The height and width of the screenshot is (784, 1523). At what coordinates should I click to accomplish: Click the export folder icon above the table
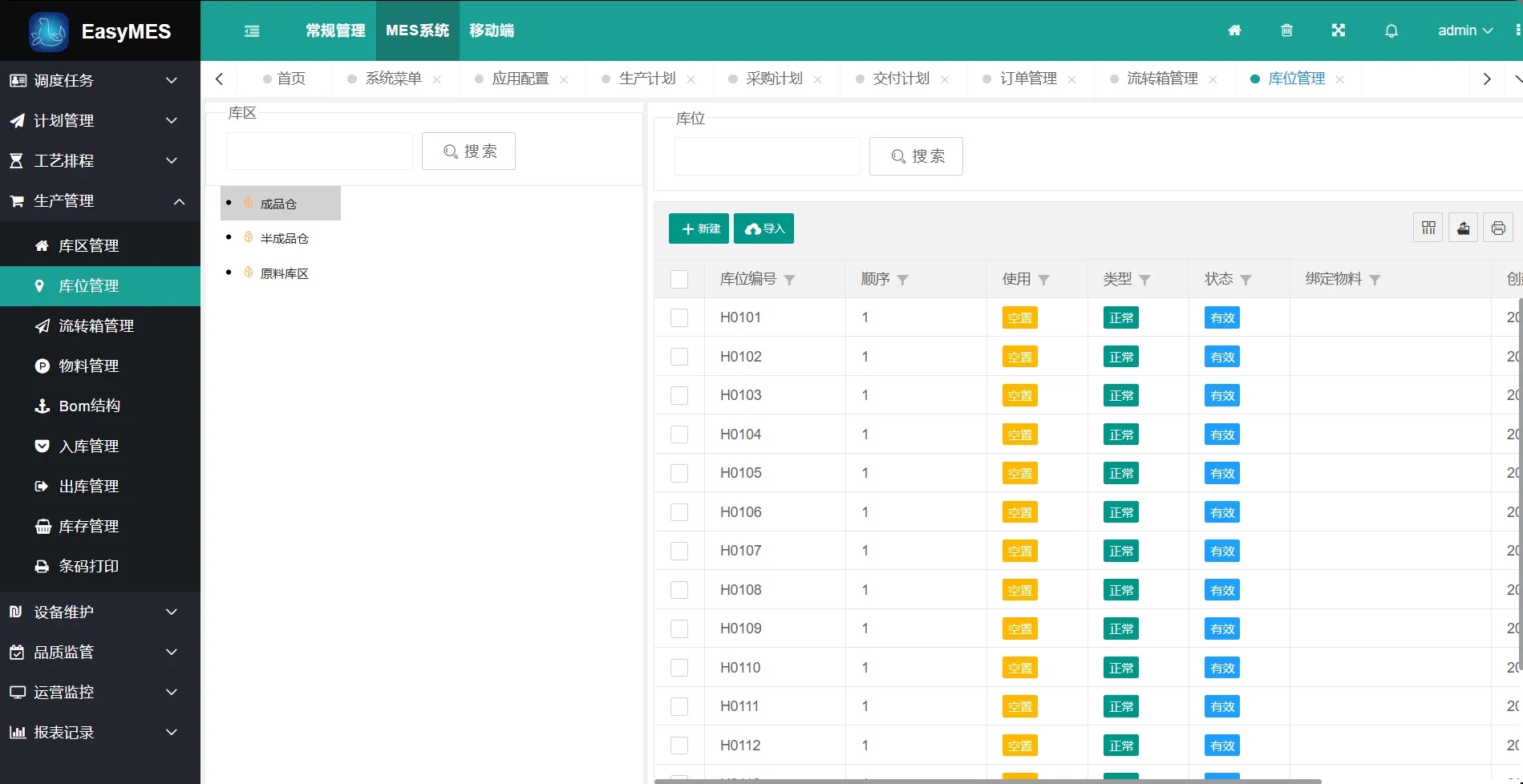coord(1463,228)
